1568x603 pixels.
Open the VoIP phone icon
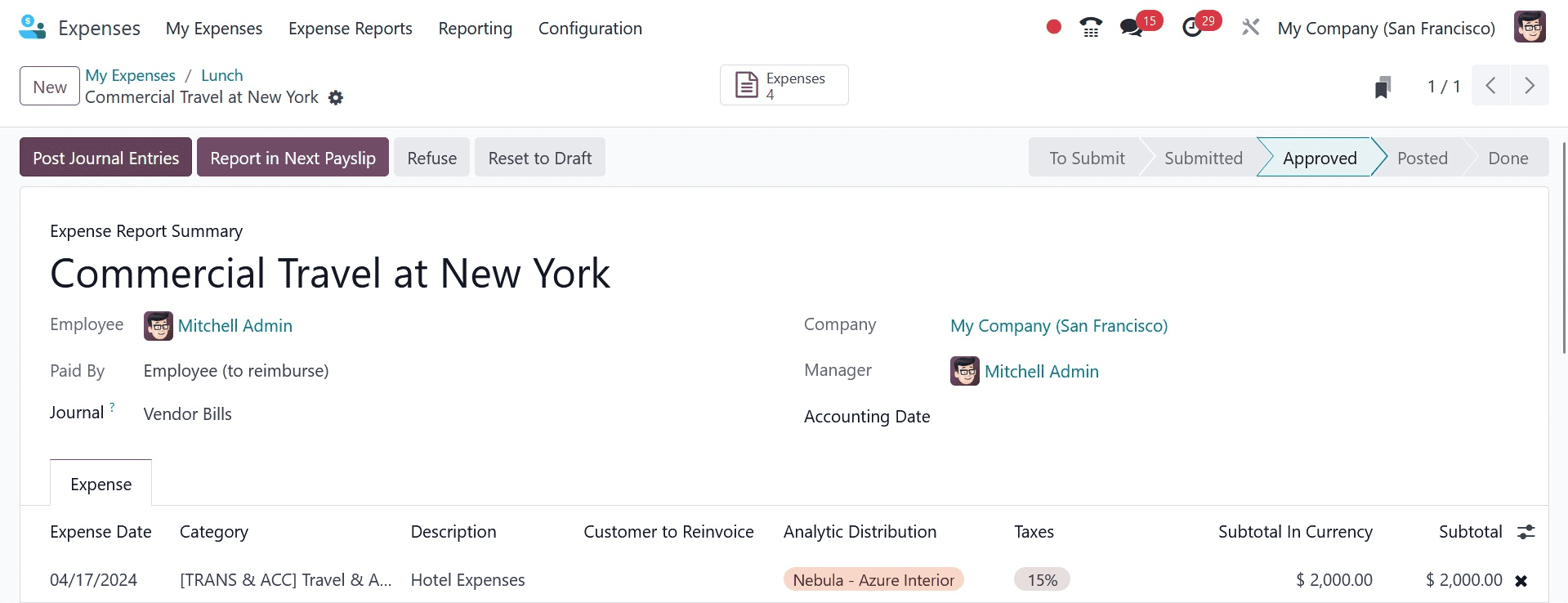[x=1091, y=27]
